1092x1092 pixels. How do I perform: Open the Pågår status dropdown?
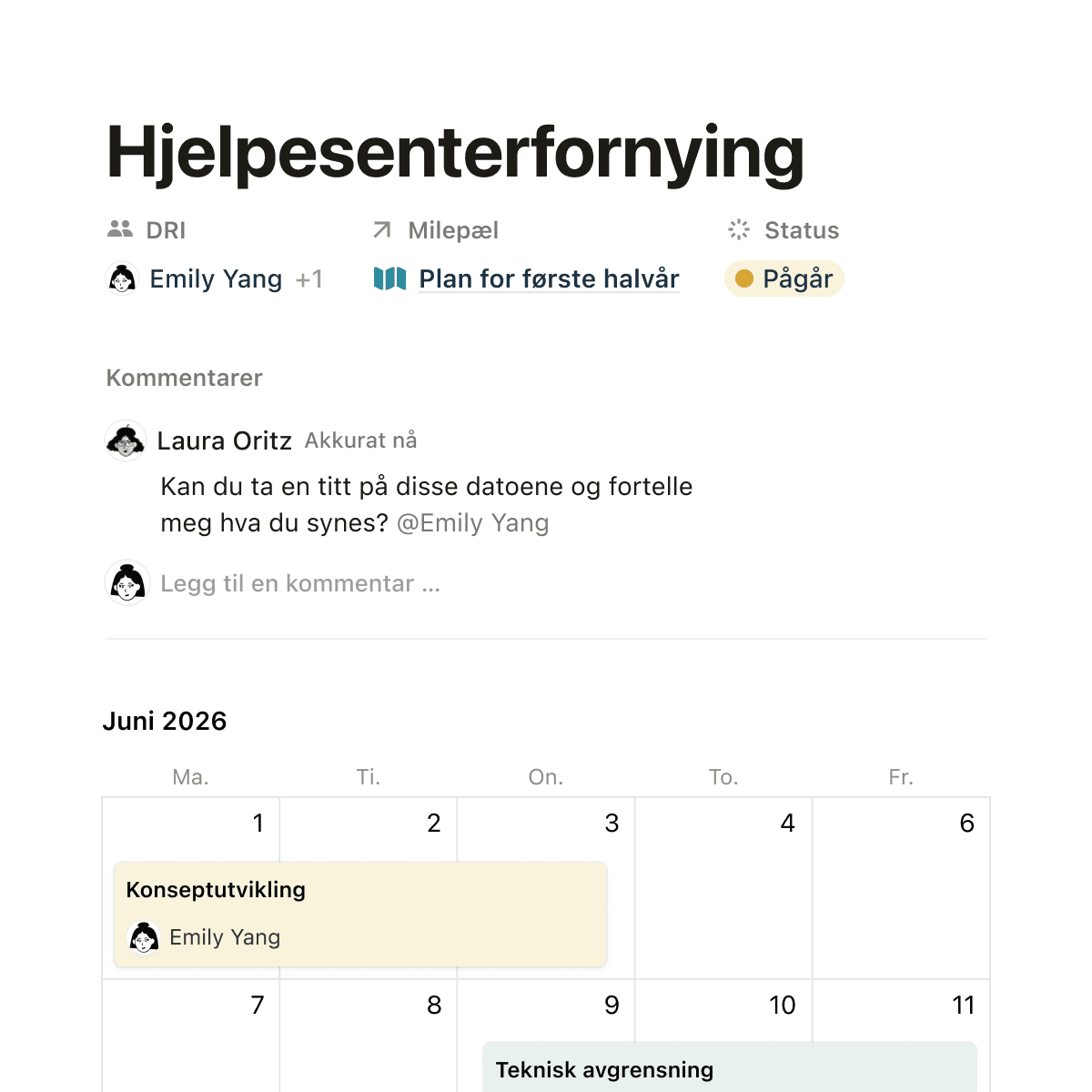click(x=784, y=278)
